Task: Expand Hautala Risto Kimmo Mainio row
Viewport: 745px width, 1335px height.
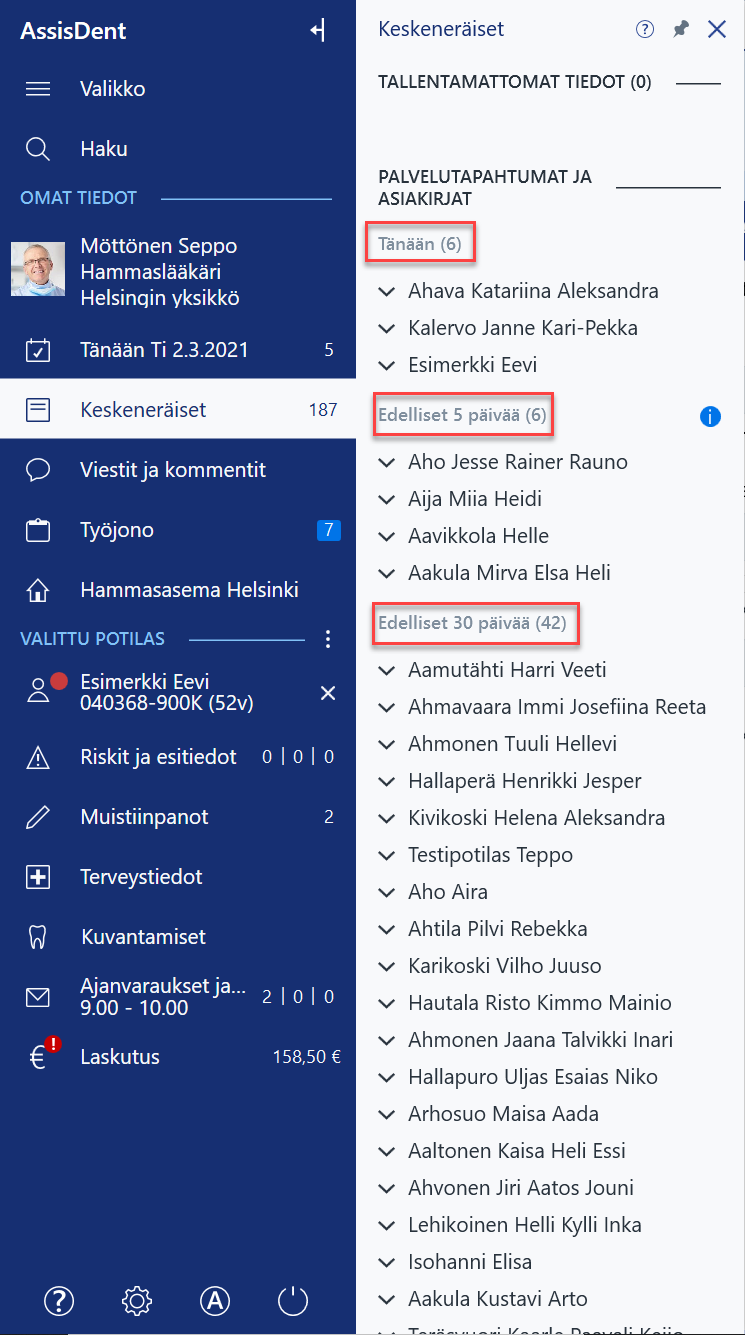Action: [x=387, y=1003]
